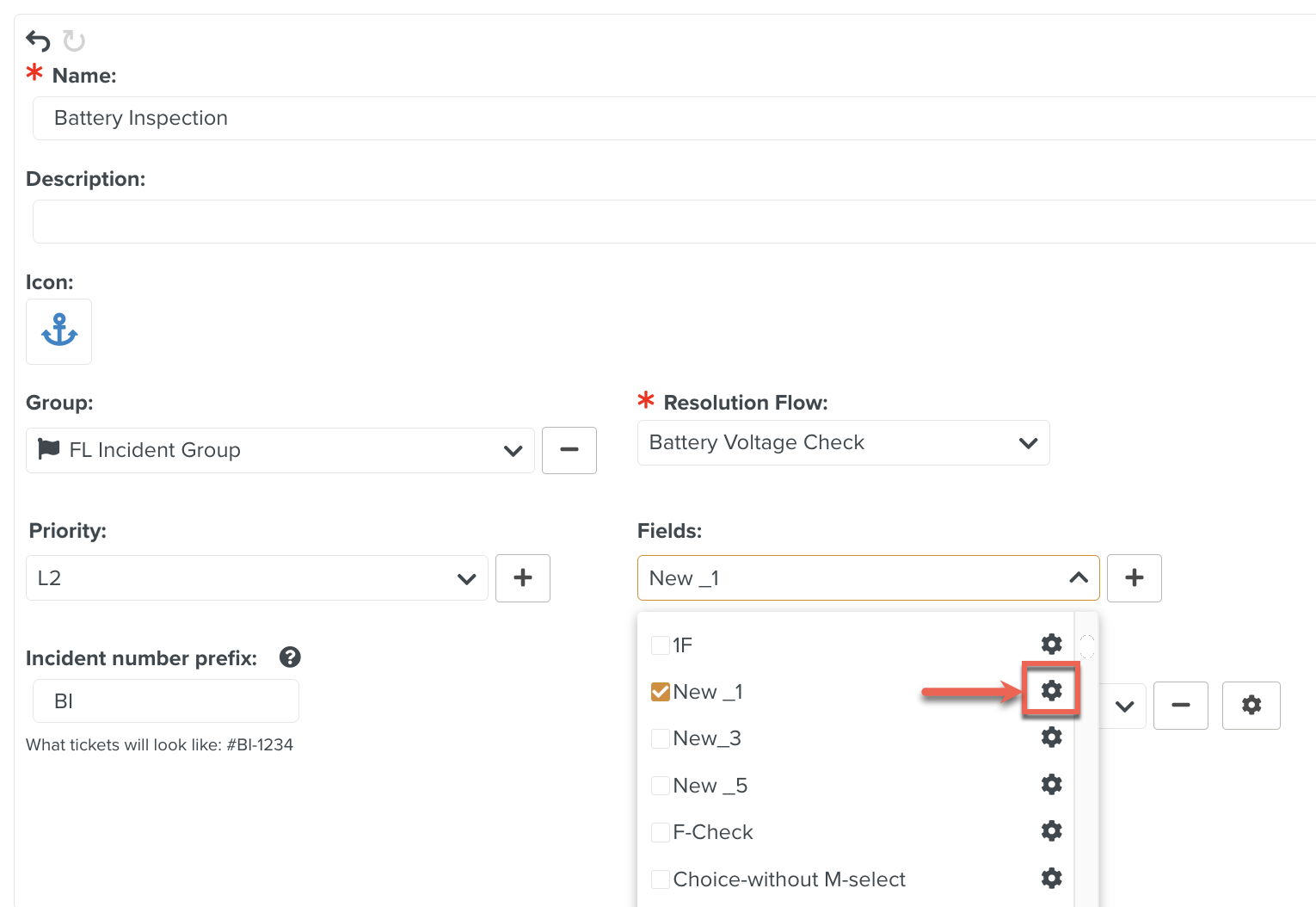1316x907 pixels.
Task: Open settings gear for New_3 field
Action: [1051, 737]
